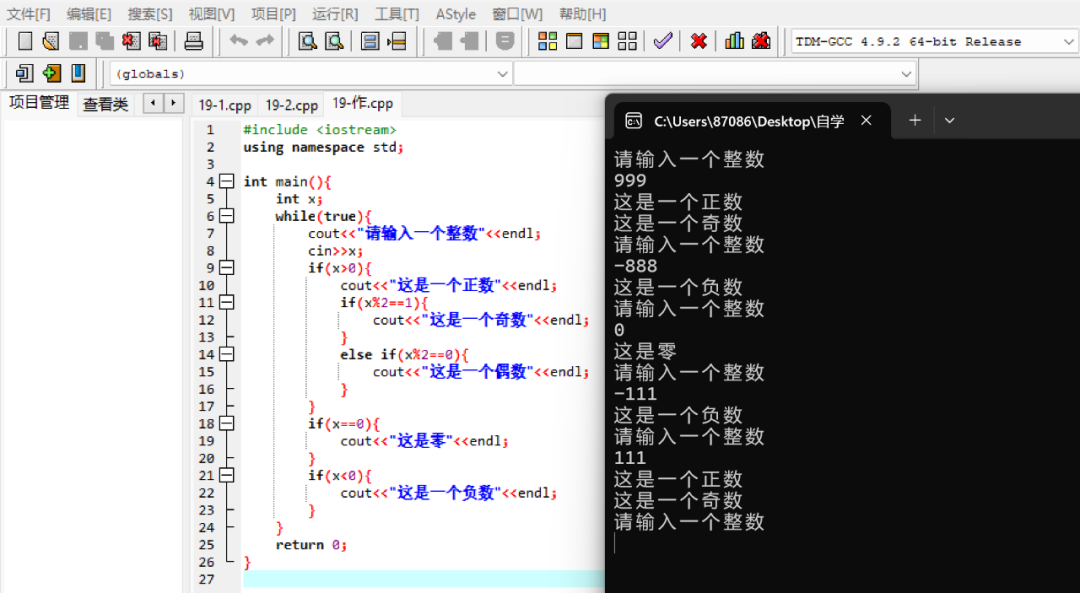Open the 文件[F] menu
The image size is (1080, 593).
(28, 14)
